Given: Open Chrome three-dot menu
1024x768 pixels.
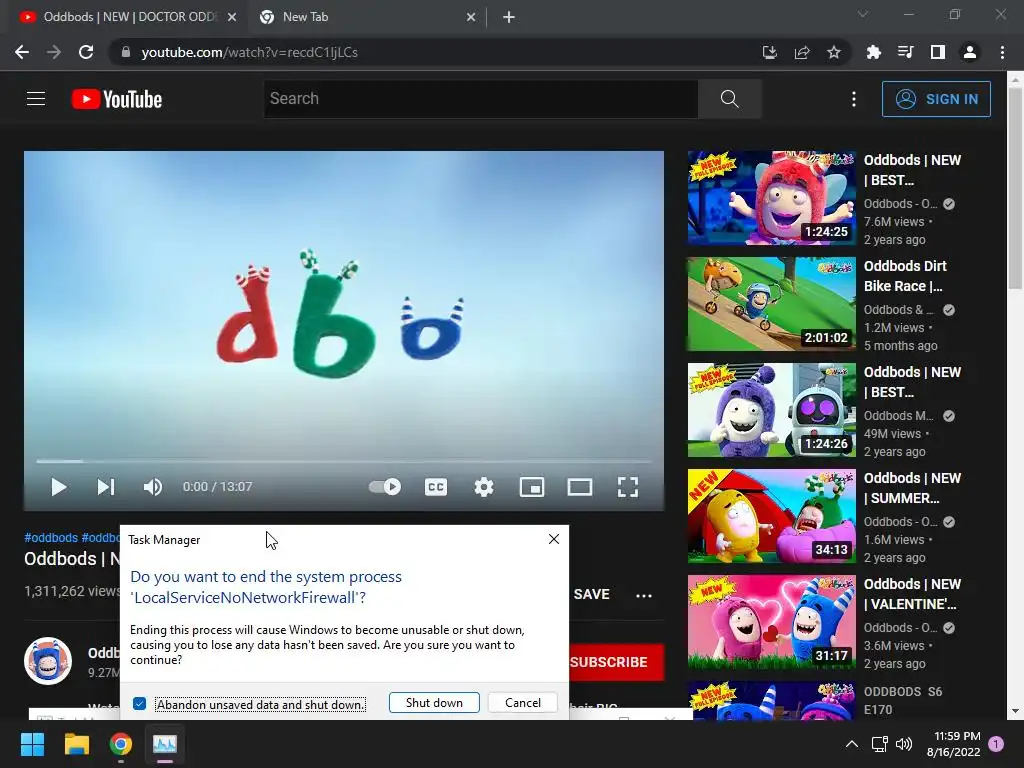Looking at the screenshot, I should (1002, 52).
